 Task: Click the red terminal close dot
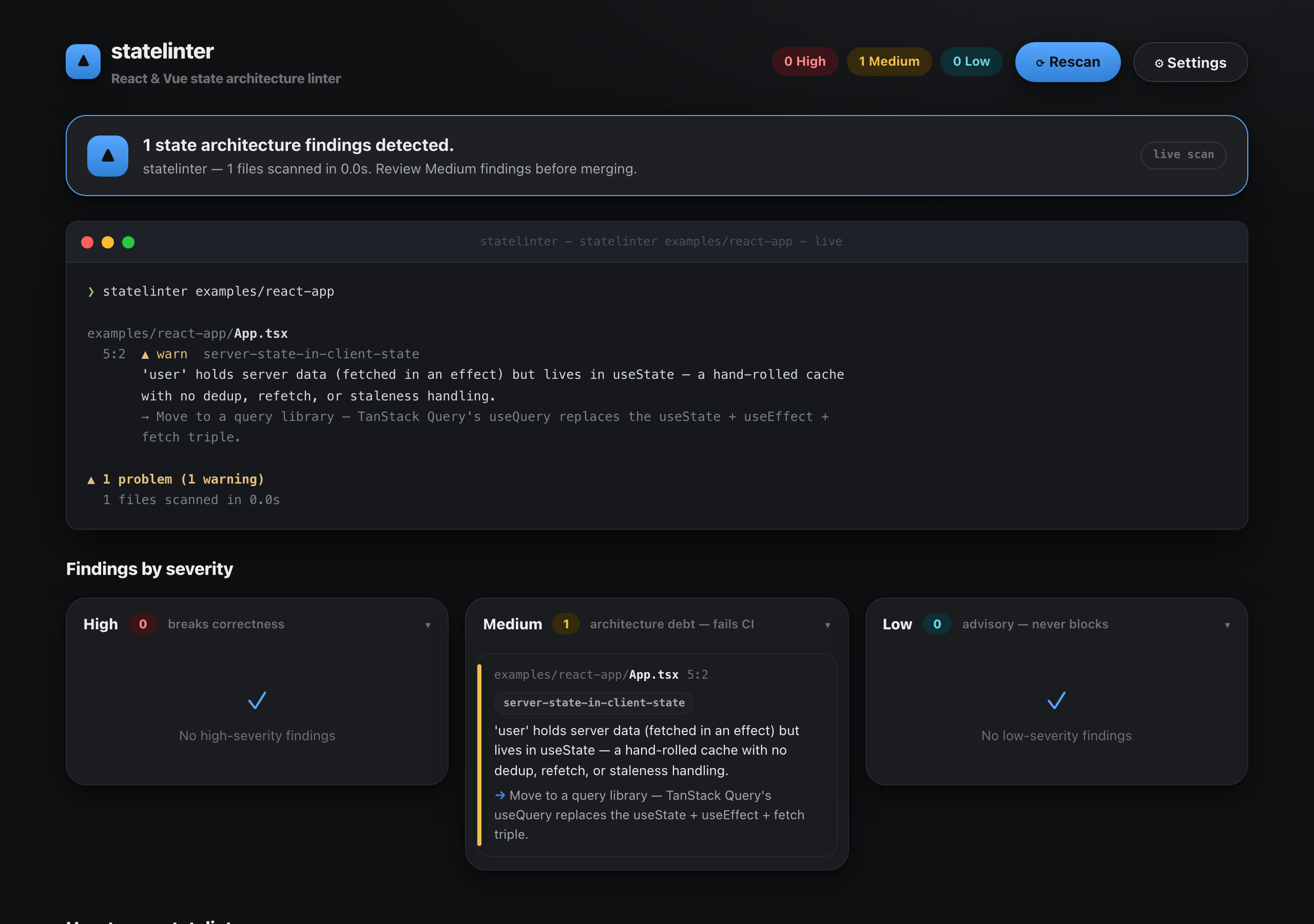click(87, 242)
